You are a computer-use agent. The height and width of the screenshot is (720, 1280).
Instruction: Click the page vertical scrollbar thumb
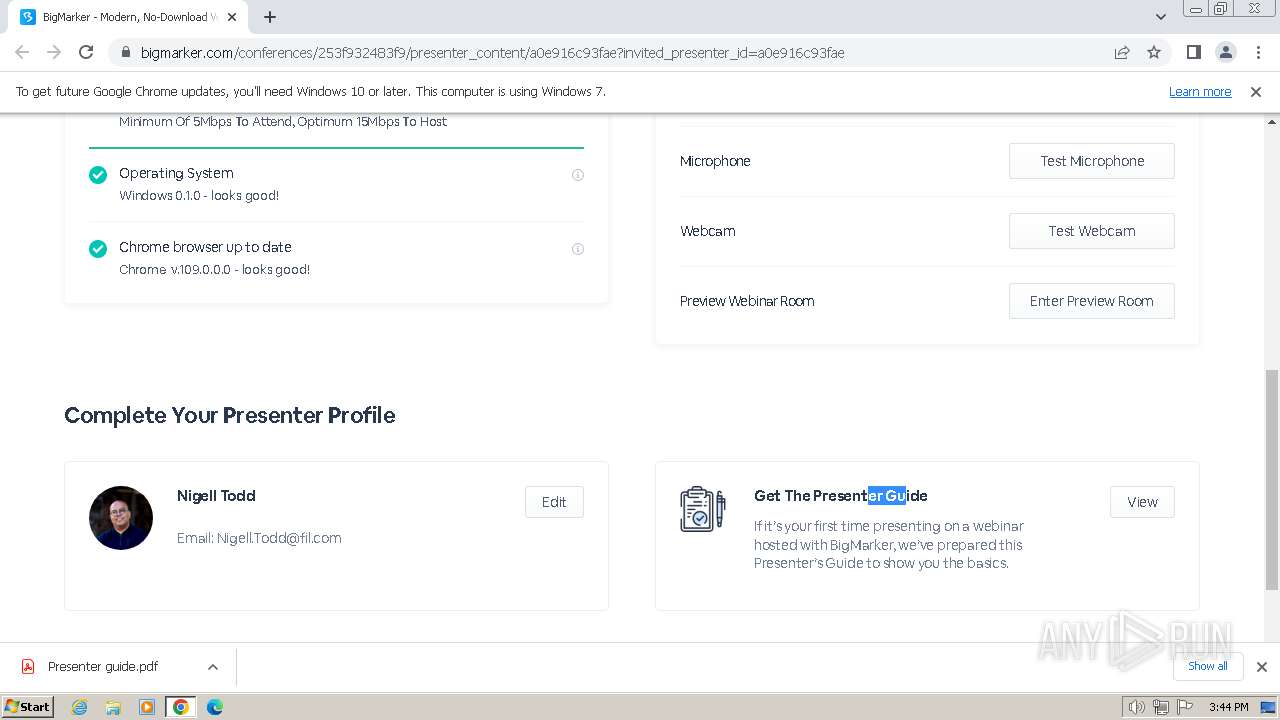click(1272, 480)
